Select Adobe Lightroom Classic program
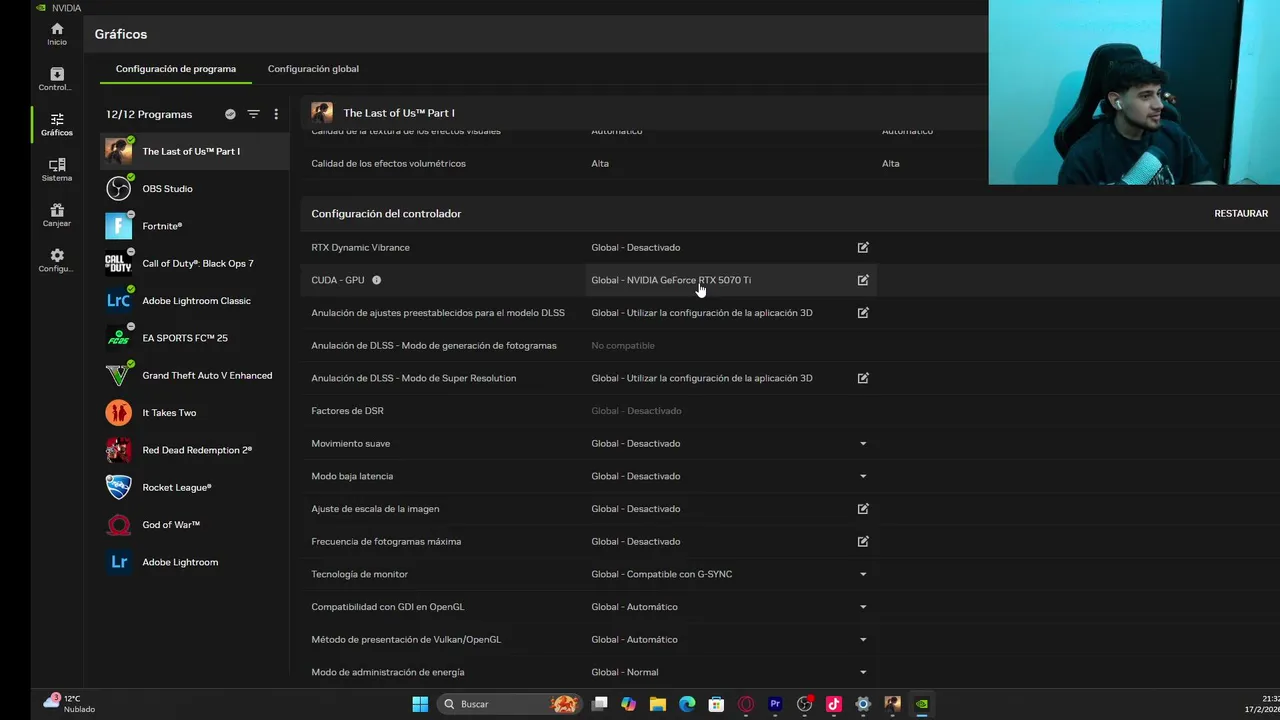This screenshot has height=720, width=1280. tap(195, 300)
